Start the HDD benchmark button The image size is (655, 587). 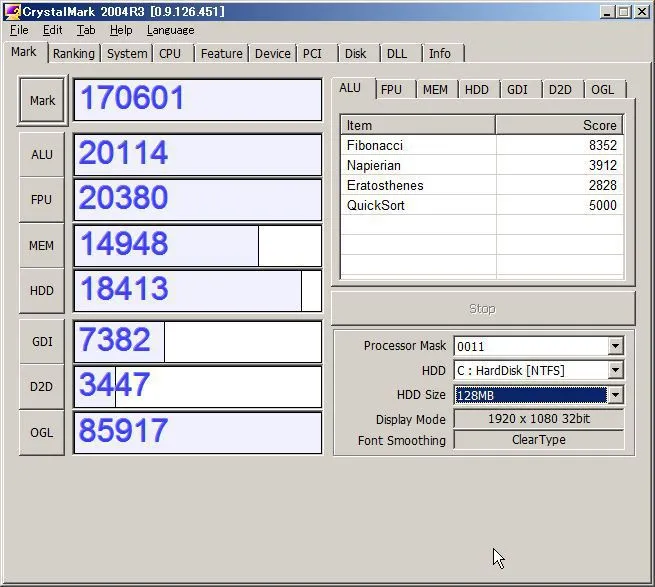point(42,290)
